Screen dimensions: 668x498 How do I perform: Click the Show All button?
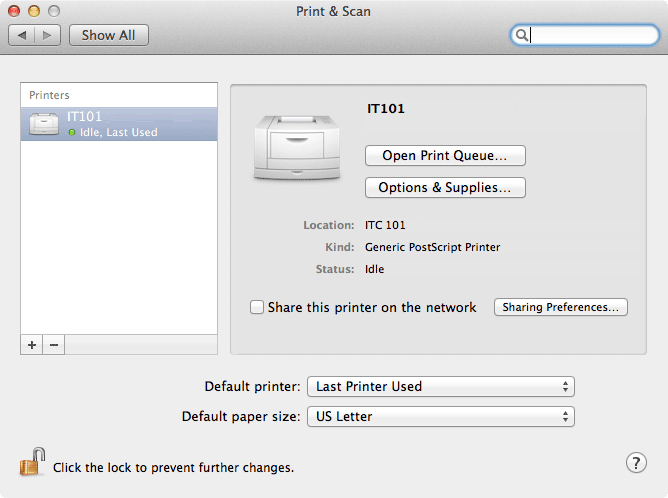(109, 35)
